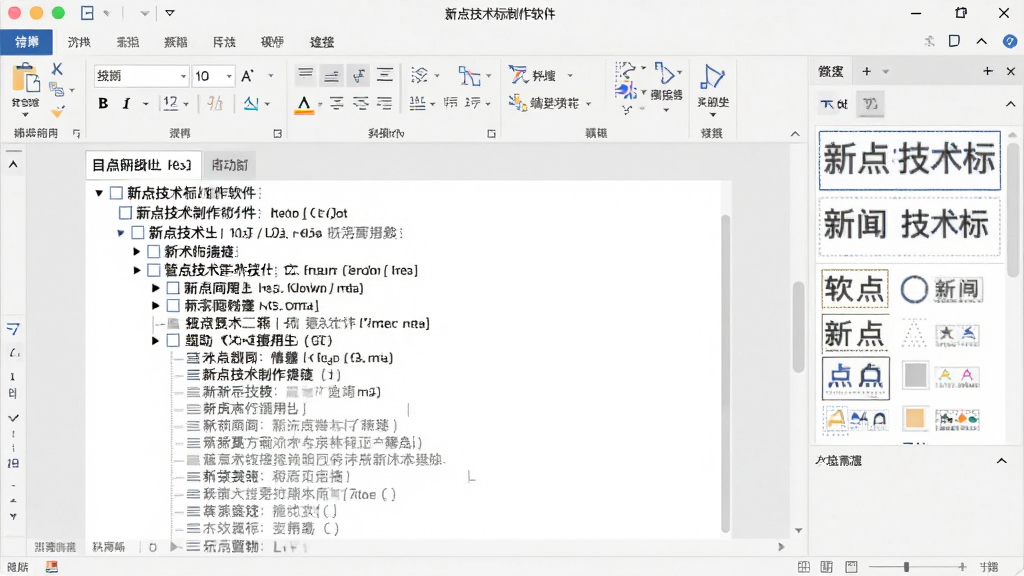
Task: Click the Save icon in title bar
Action: pyautogui.click(x=87, y=12)
